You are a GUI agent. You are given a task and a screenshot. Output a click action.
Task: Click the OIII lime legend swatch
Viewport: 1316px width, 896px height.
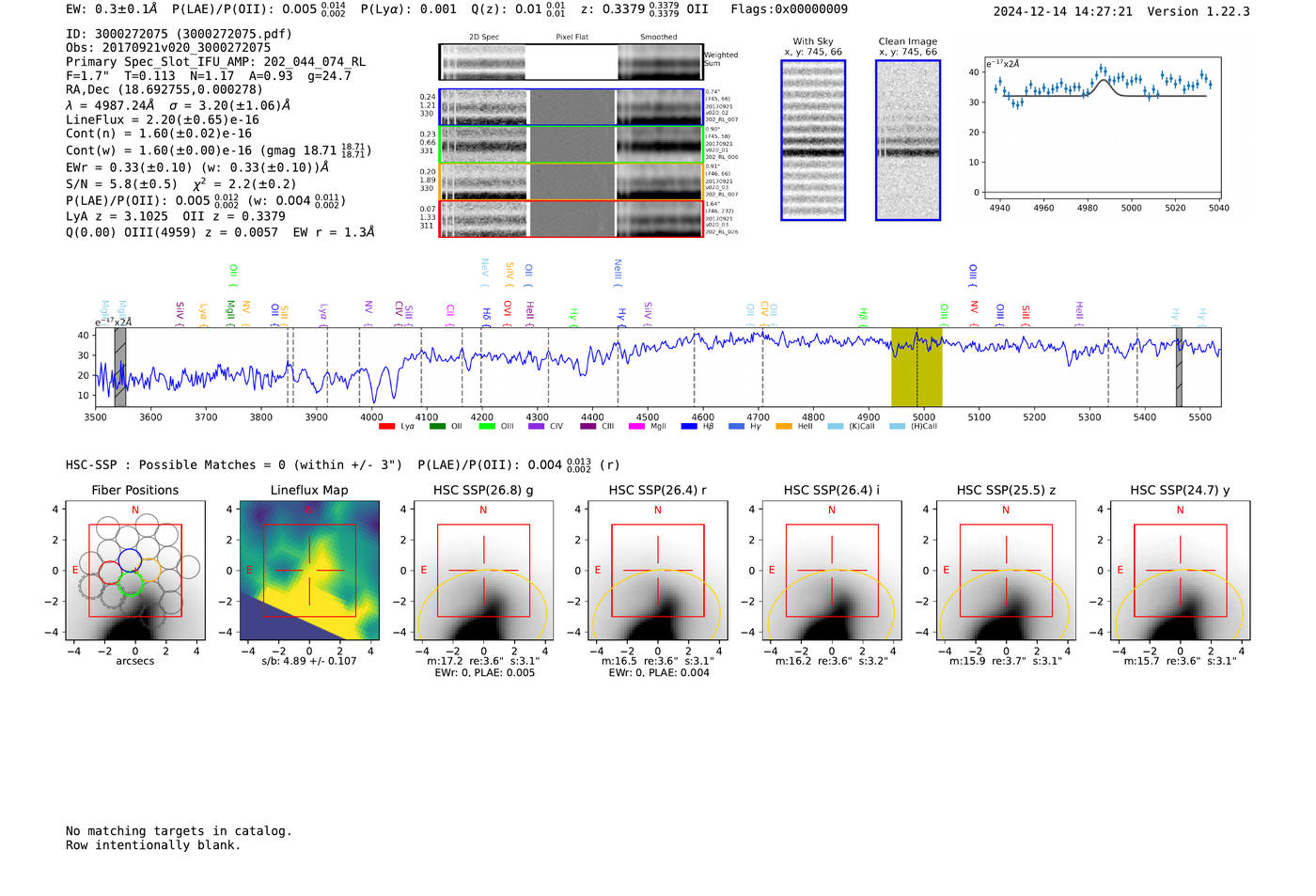tap(487, 427)
